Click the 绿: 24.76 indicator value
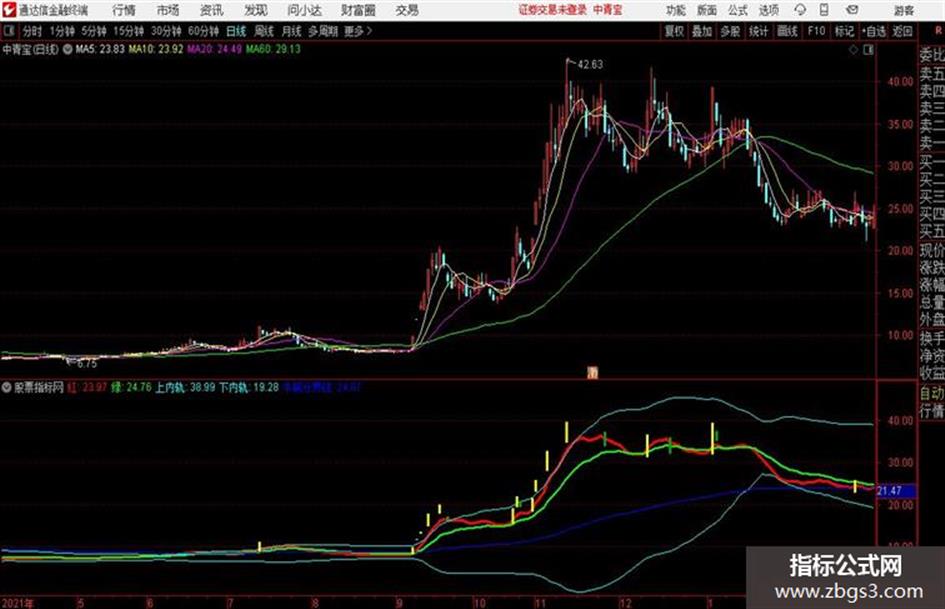Viewport: 945px width, 609px height. coord(131,388)
